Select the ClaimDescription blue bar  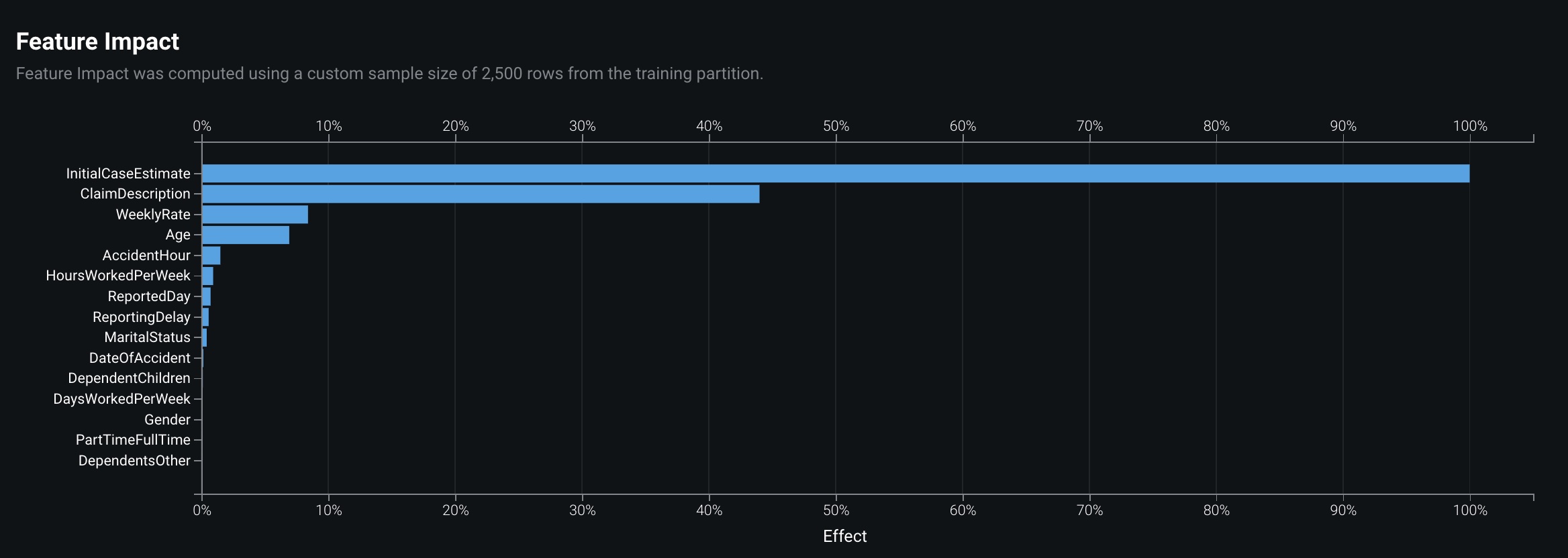click(481, 194)
